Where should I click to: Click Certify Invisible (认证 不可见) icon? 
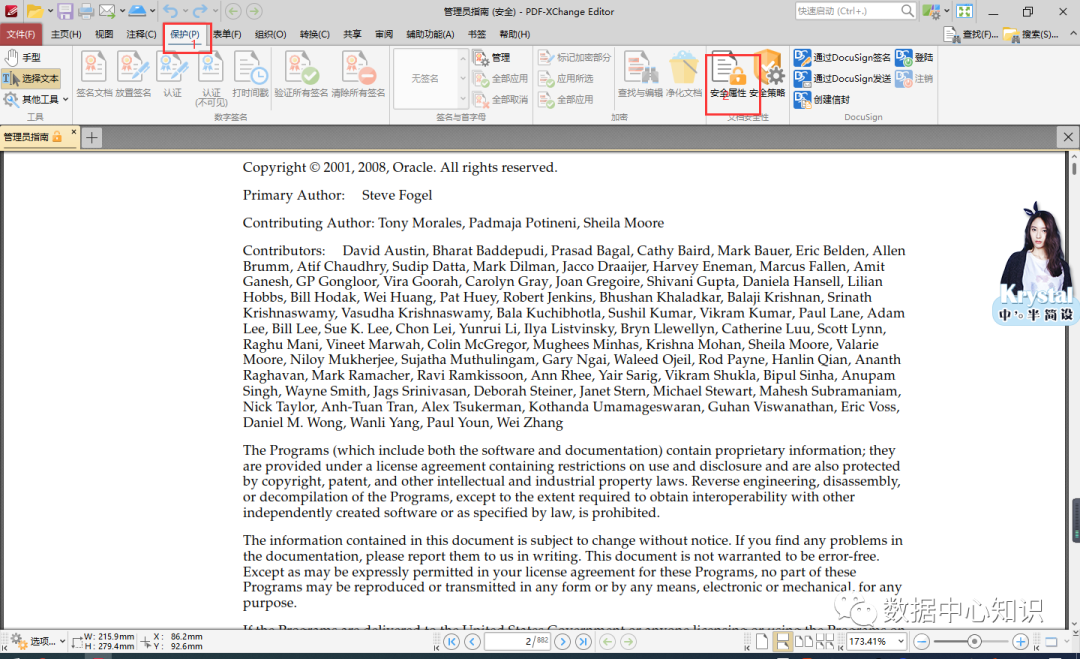[211, 79]
